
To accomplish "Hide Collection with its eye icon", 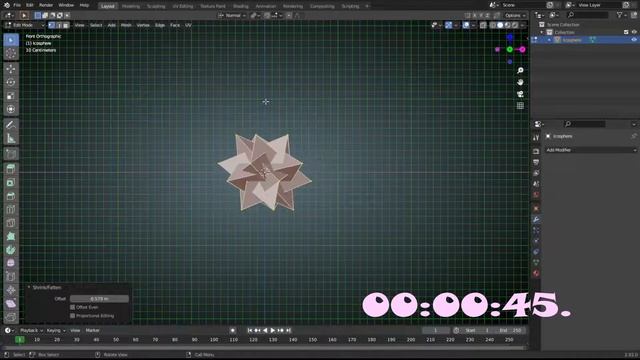I will click(634, 32).
